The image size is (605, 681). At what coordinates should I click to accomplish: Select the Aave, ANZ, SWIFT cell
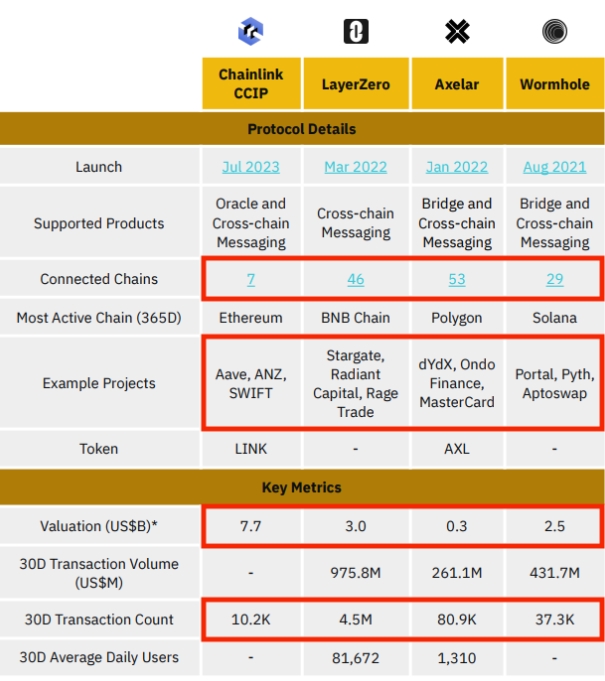pyautogui.click(x=251, y=383)
